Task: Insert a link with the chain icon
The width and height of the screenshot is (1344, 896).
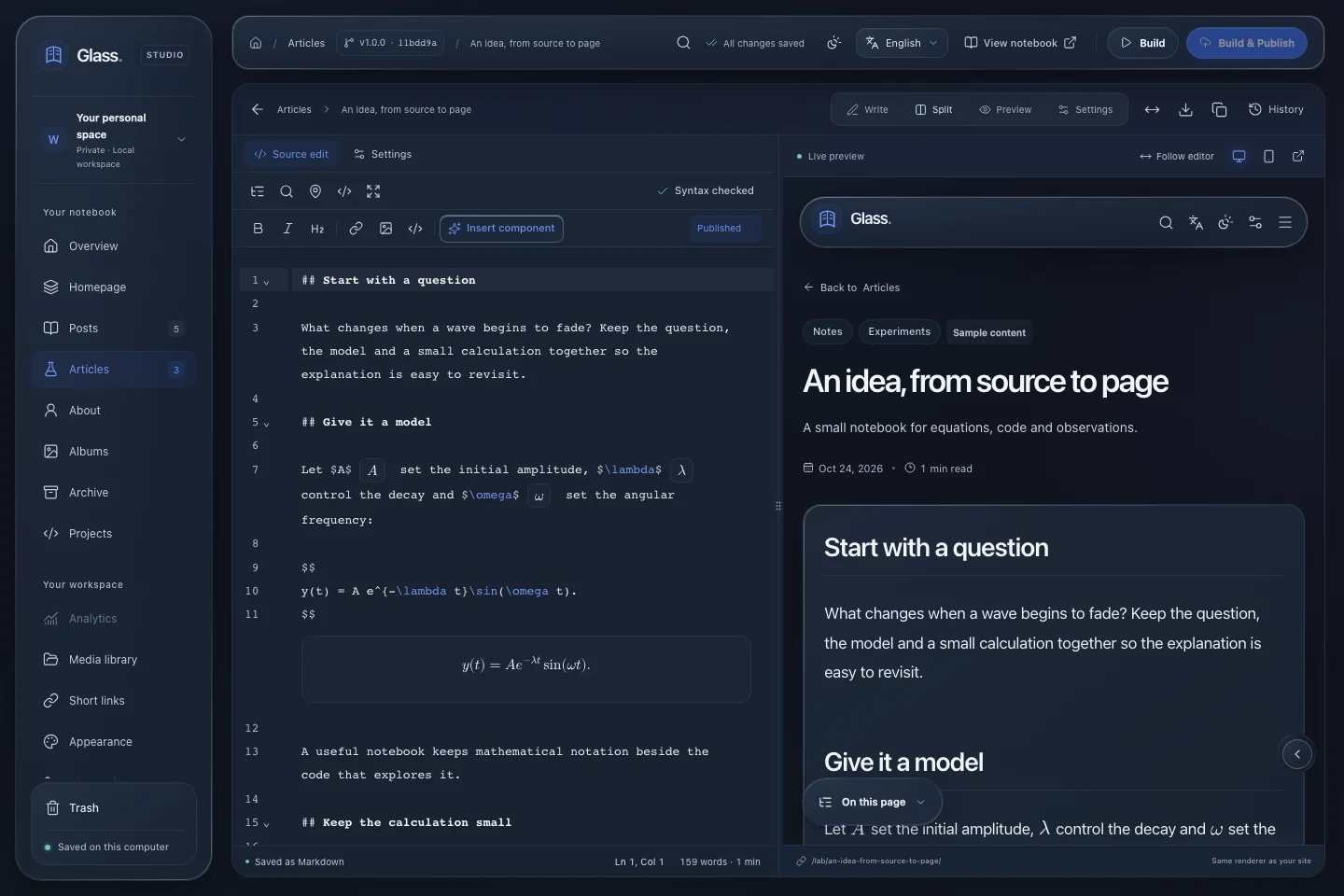Action: point(356,229)
